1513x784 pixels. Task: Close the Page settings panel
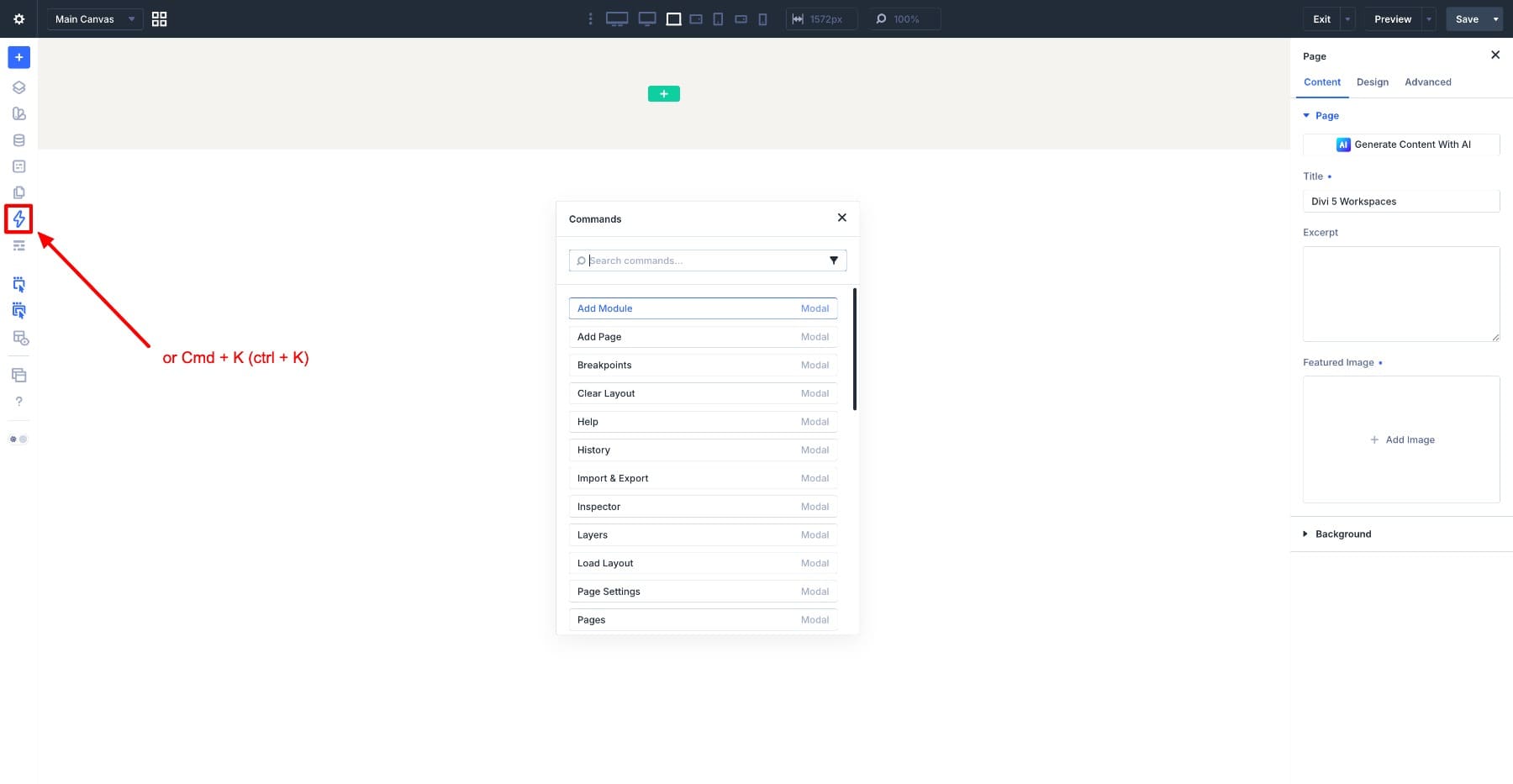pyautogui.click(x=1495, y=55)
